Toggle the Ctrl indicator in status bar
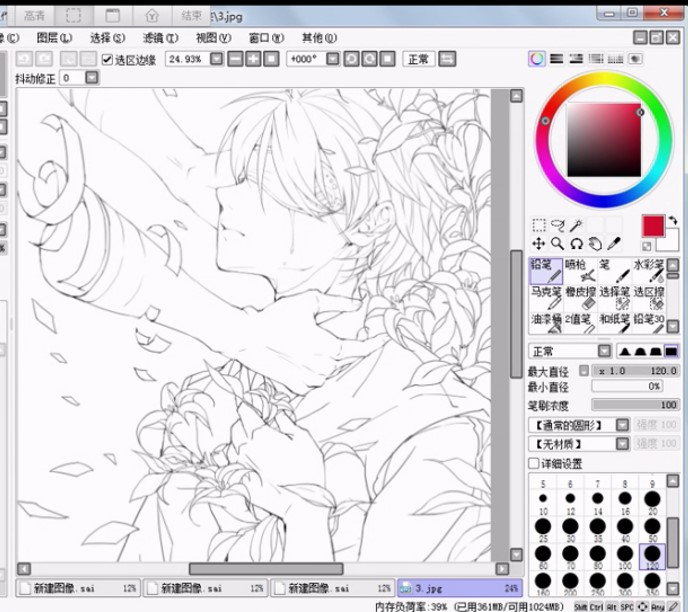Screen dimensions: 688x612 coord(596,607)
